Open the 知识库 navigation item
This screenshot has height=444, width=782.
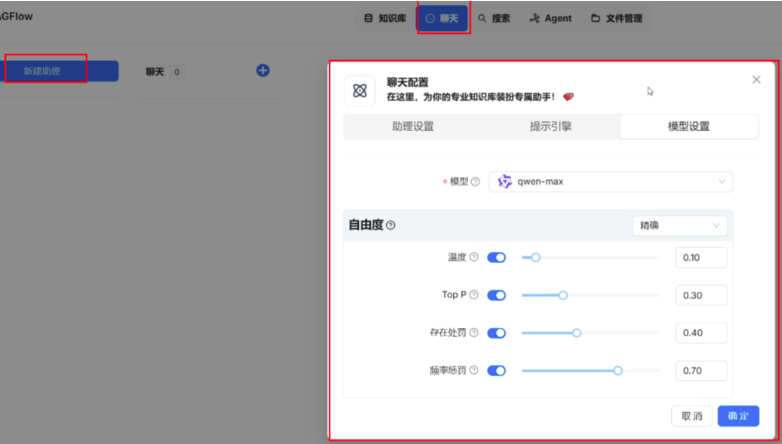click(x=384, y=18)
